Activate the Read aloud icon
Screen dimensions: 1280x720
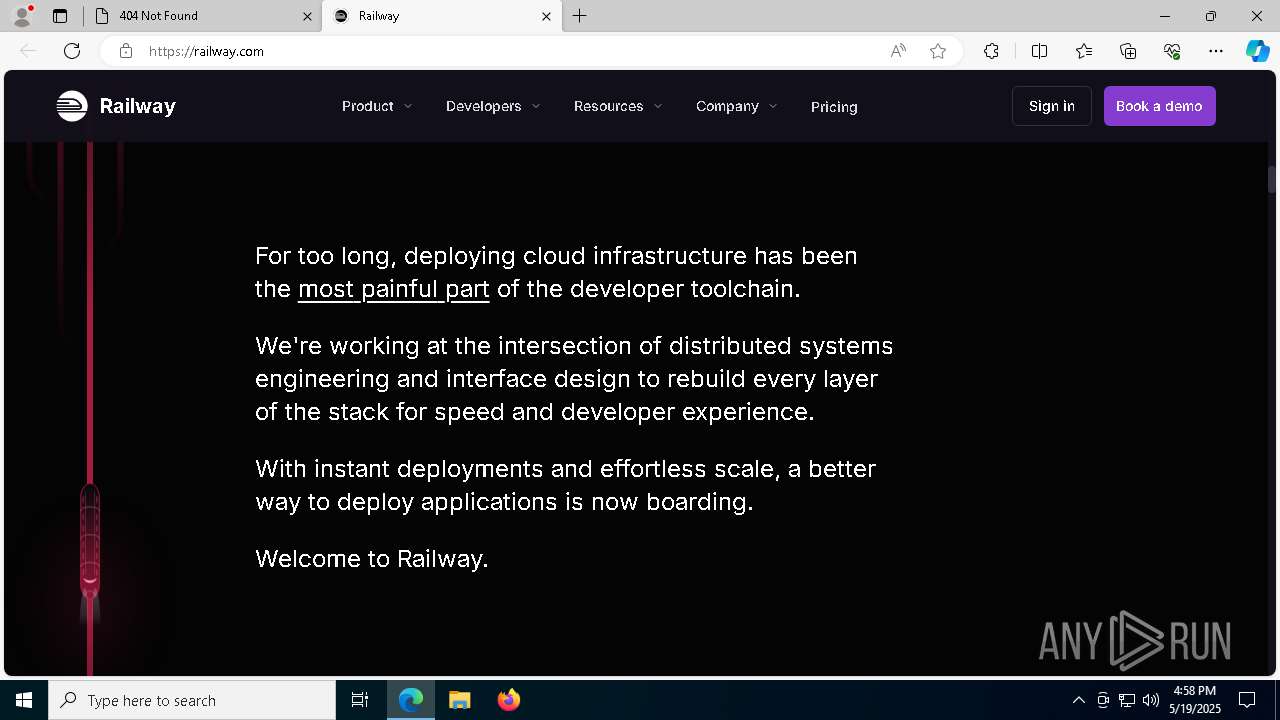click(898, 51)
